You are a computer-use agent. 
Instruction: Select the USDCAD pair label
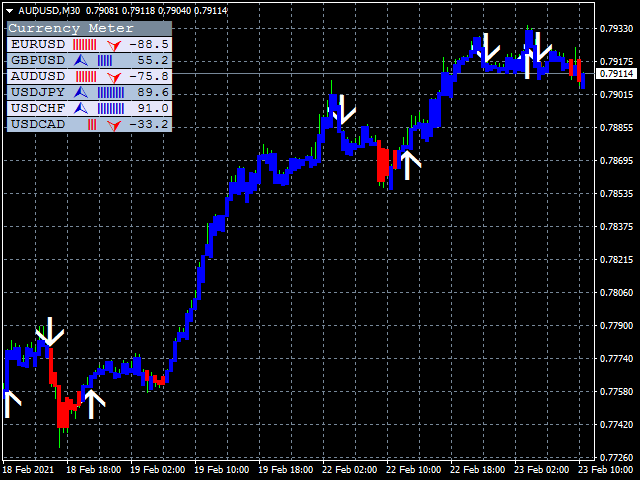(38, 124)
